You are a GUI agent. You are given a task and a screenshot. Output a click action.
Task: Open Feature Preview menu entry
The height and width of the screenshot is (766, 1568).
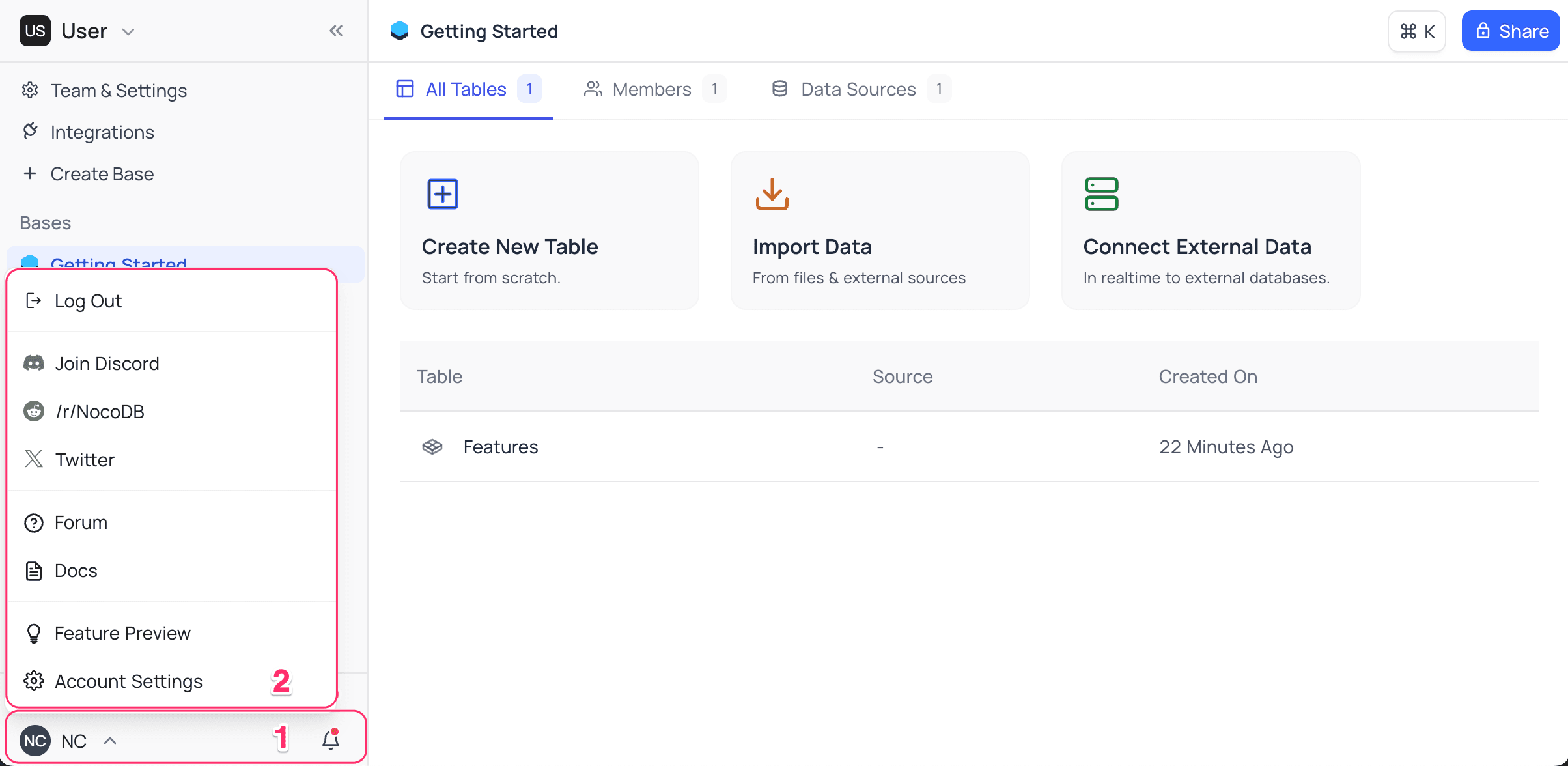122,633
